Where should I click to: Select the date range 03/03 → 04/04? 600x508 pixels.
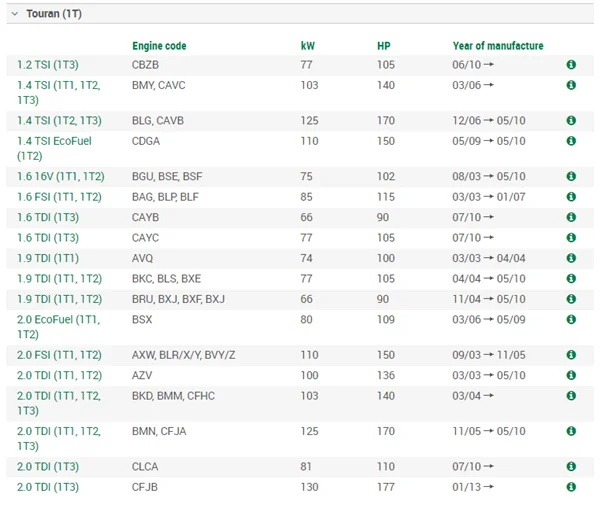pos(489,258)
